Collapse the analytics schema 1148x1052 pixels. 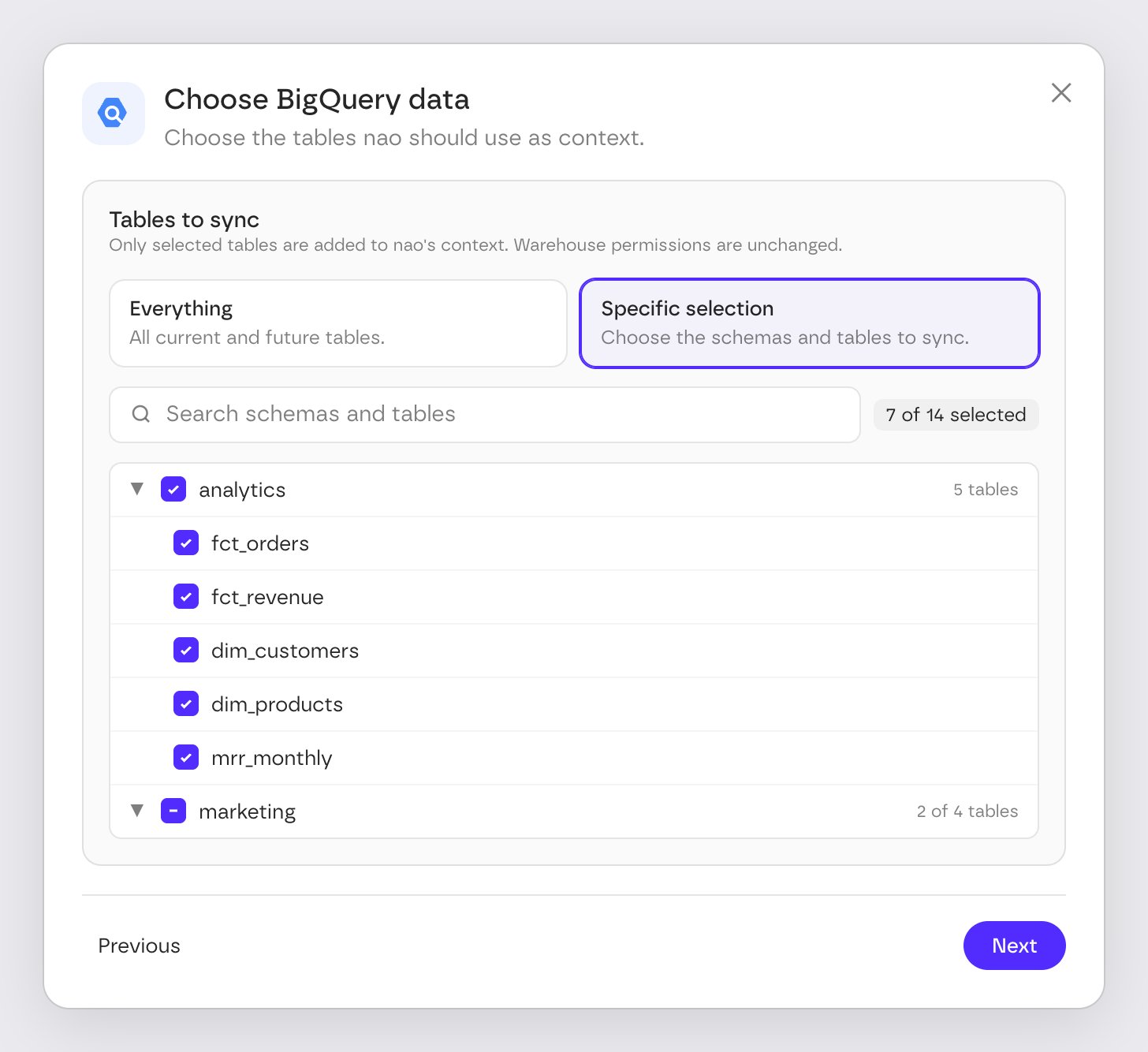(137, 489)
